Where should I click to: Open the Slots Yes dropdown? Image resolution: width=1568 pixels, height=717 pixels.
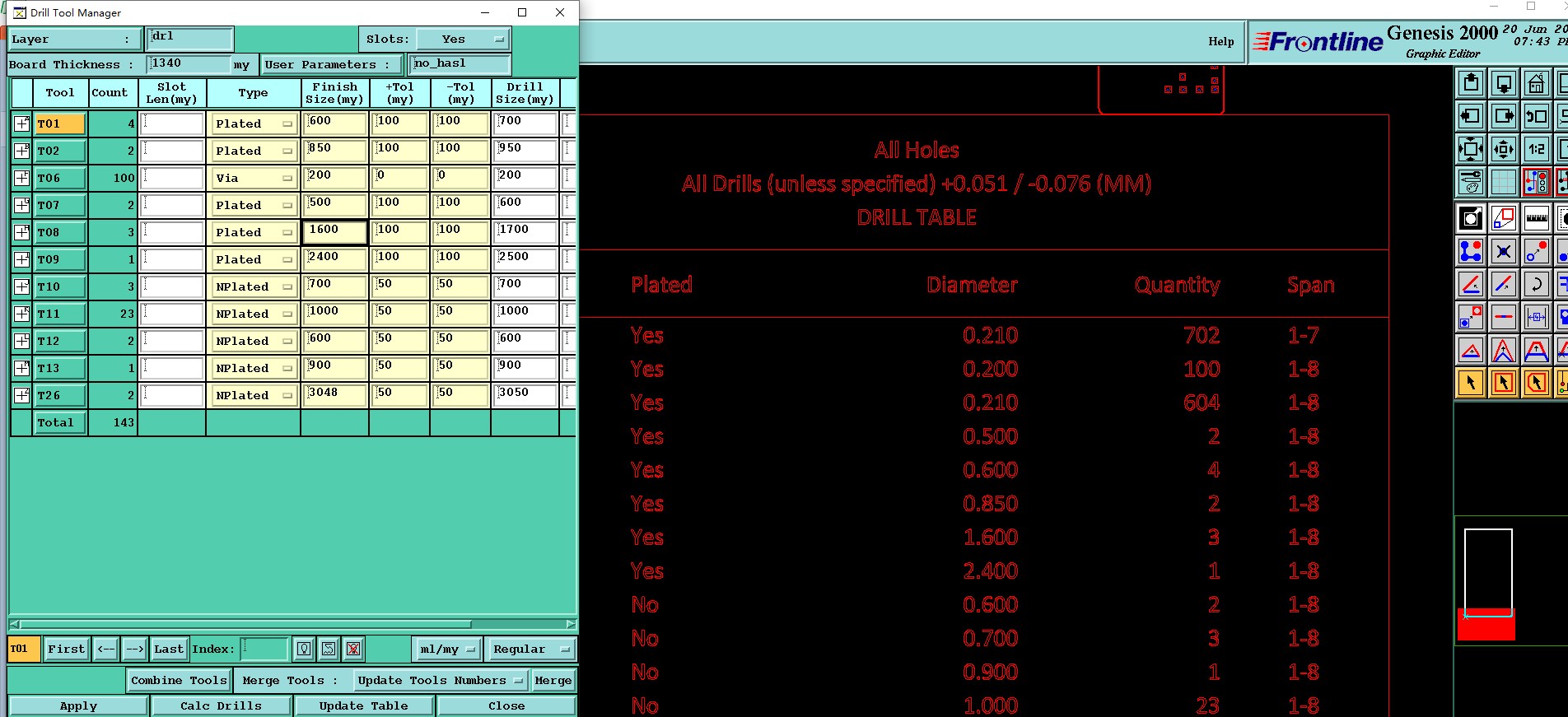[463, 39]
